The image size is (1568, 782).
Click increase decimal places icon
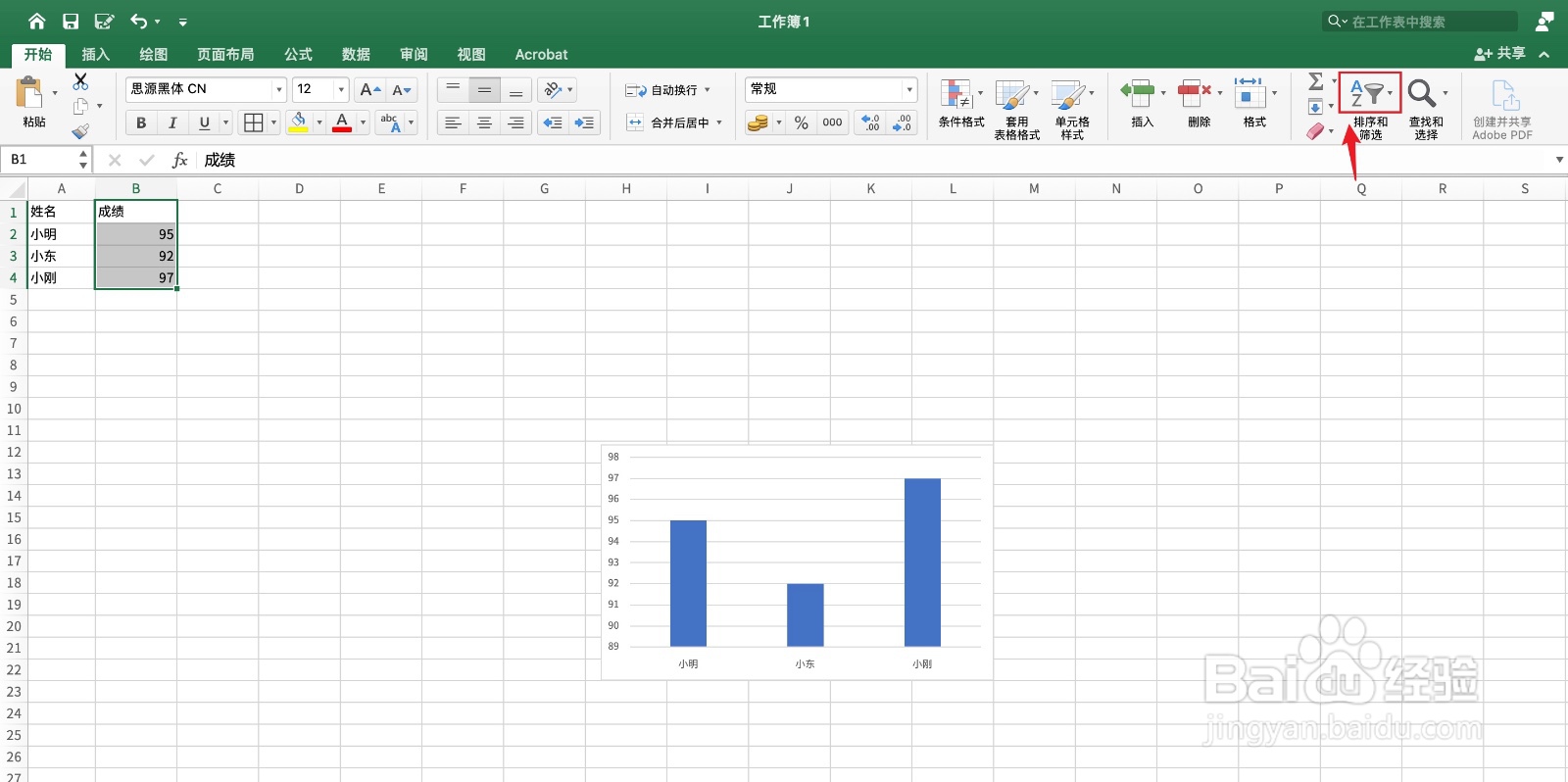pyautogui.click(x=870, y=122)
